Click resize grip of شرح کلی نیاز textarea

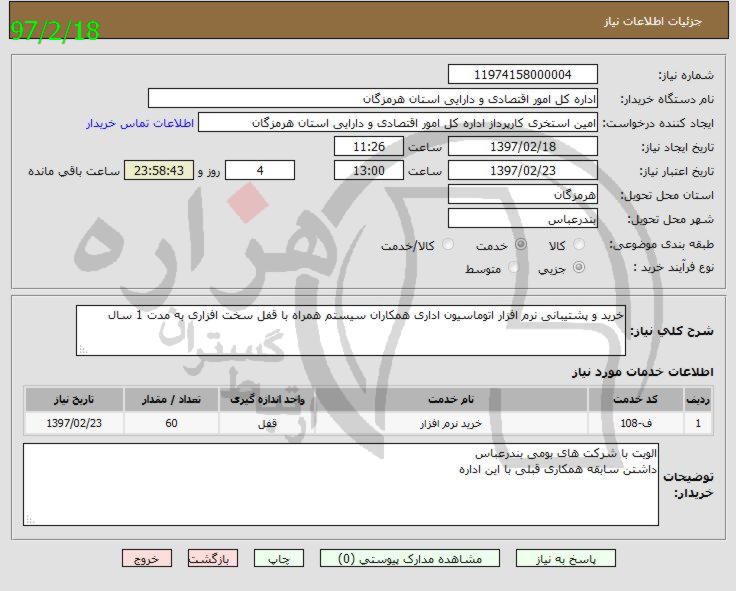[83, 350]
